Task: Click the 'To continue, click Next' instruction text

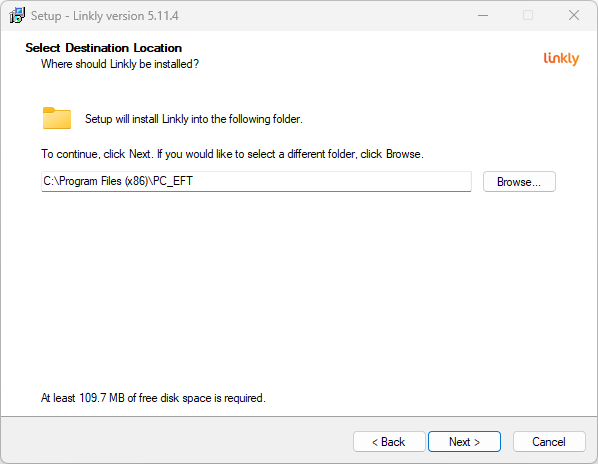Action: 232,154
